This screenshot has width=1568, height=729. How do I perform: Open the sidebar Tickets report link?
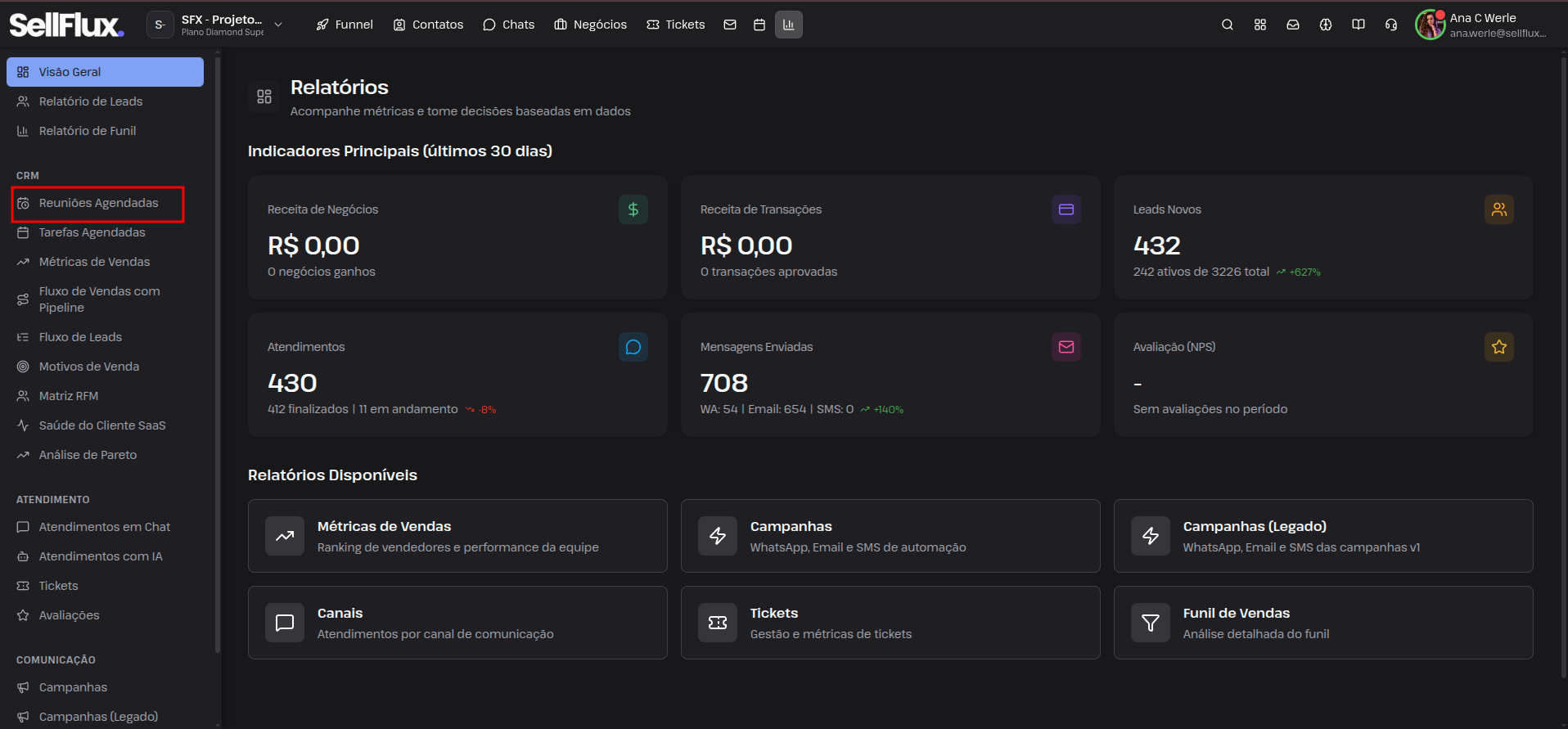[x=105, y=586]
